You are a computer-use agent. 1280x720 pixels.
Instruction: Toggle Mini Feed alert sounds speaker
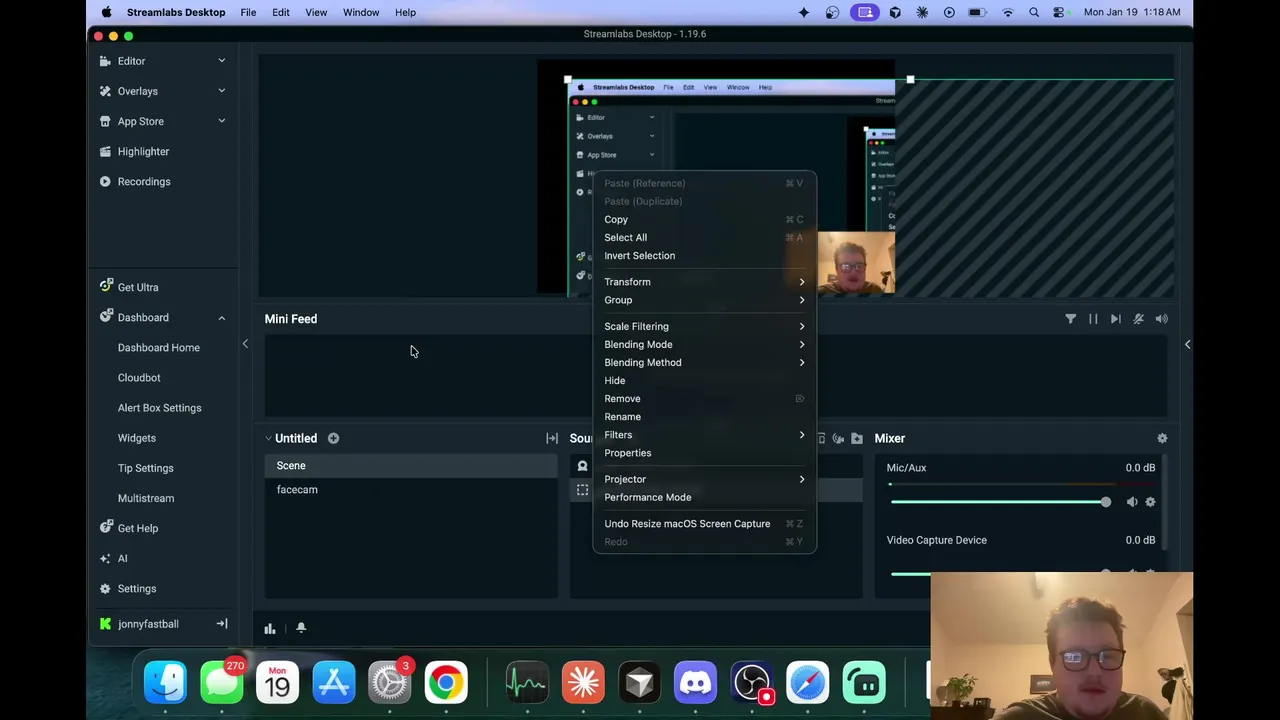coord(1161,319)
